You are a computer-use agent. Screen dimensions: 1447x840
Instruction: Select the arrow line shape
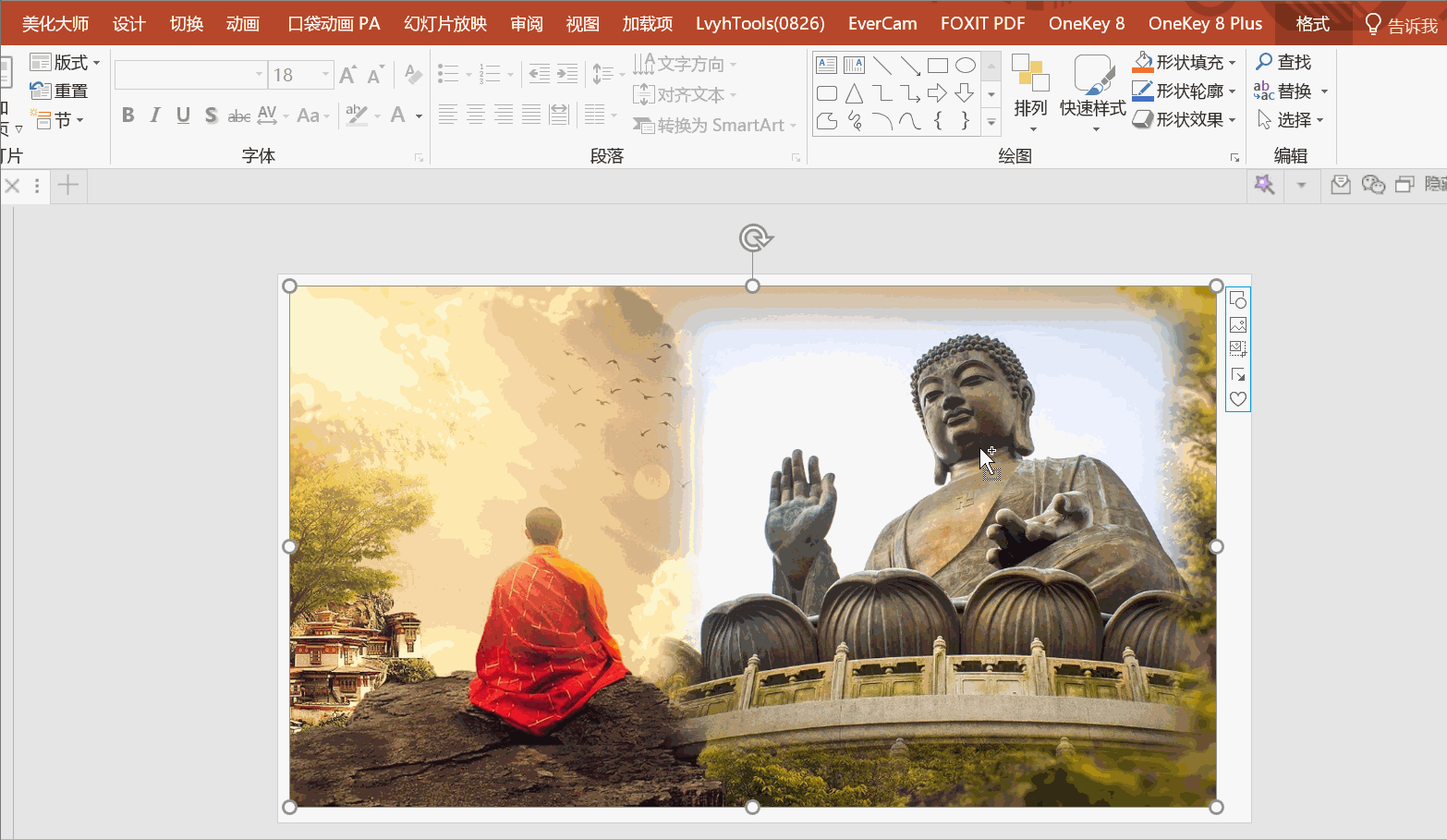coord(910,66)
